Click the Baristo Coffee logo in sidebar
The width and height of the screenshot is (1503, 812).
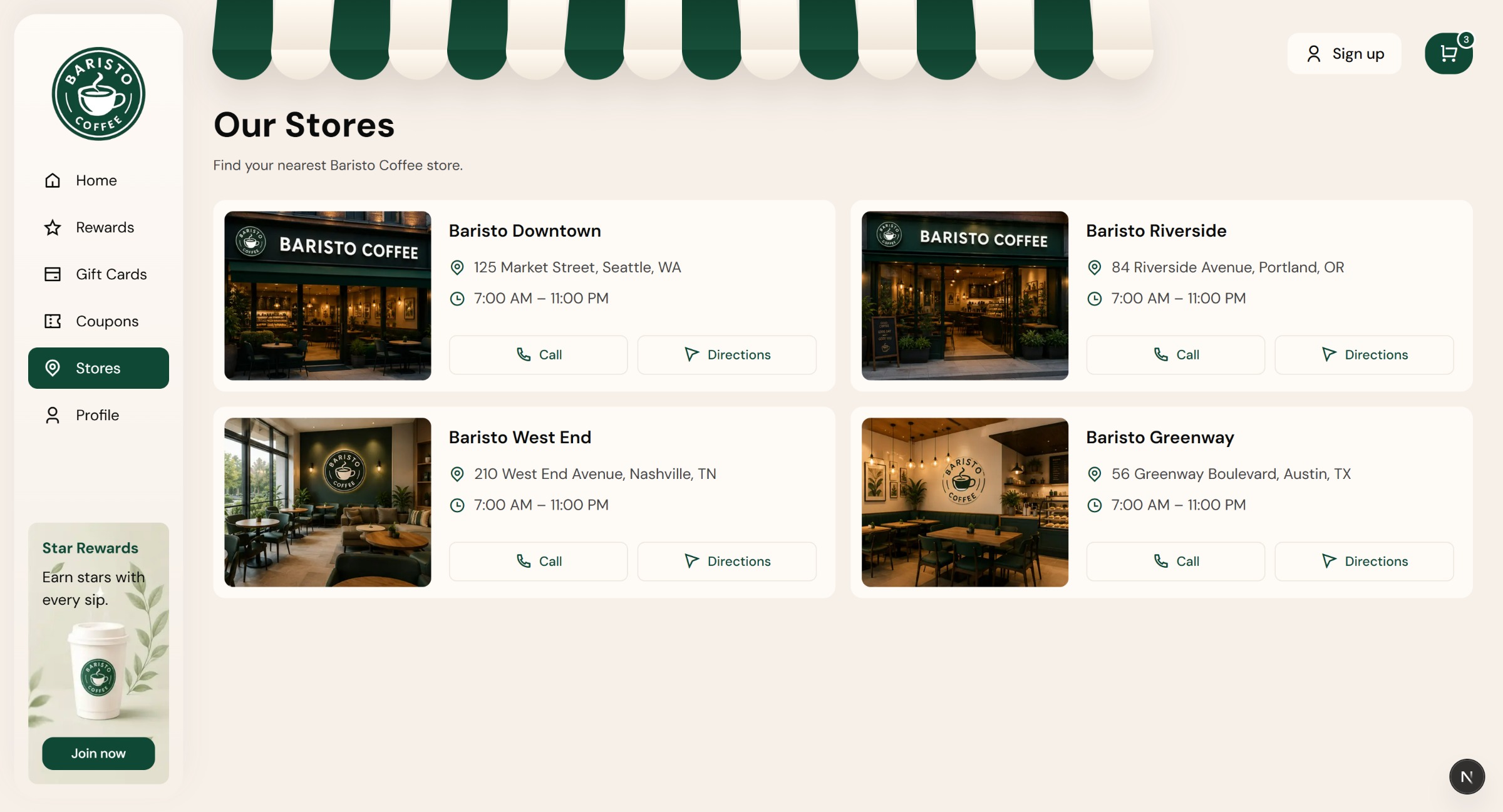coord(98,94)
